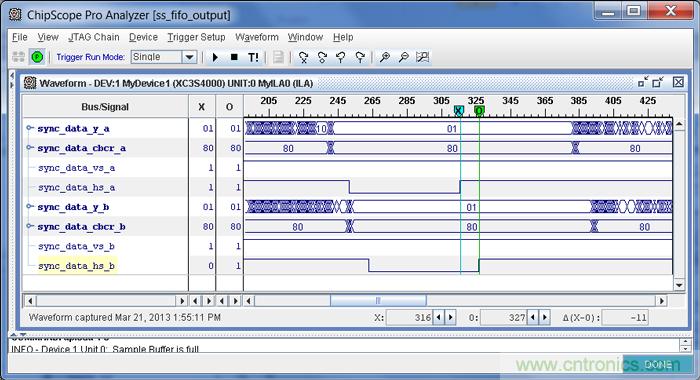Click the go to X cursor icon
This screenshot has height=380, width=700.
pyautogui.click(x=304, y=57)
